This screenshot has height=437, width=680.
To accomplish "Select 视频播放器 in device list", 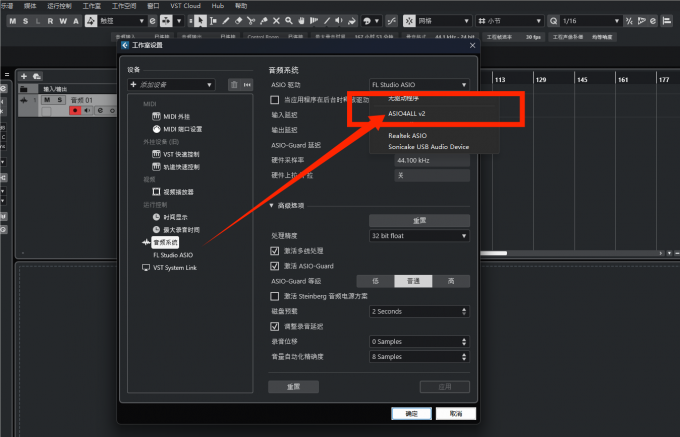I will point(173,192).
